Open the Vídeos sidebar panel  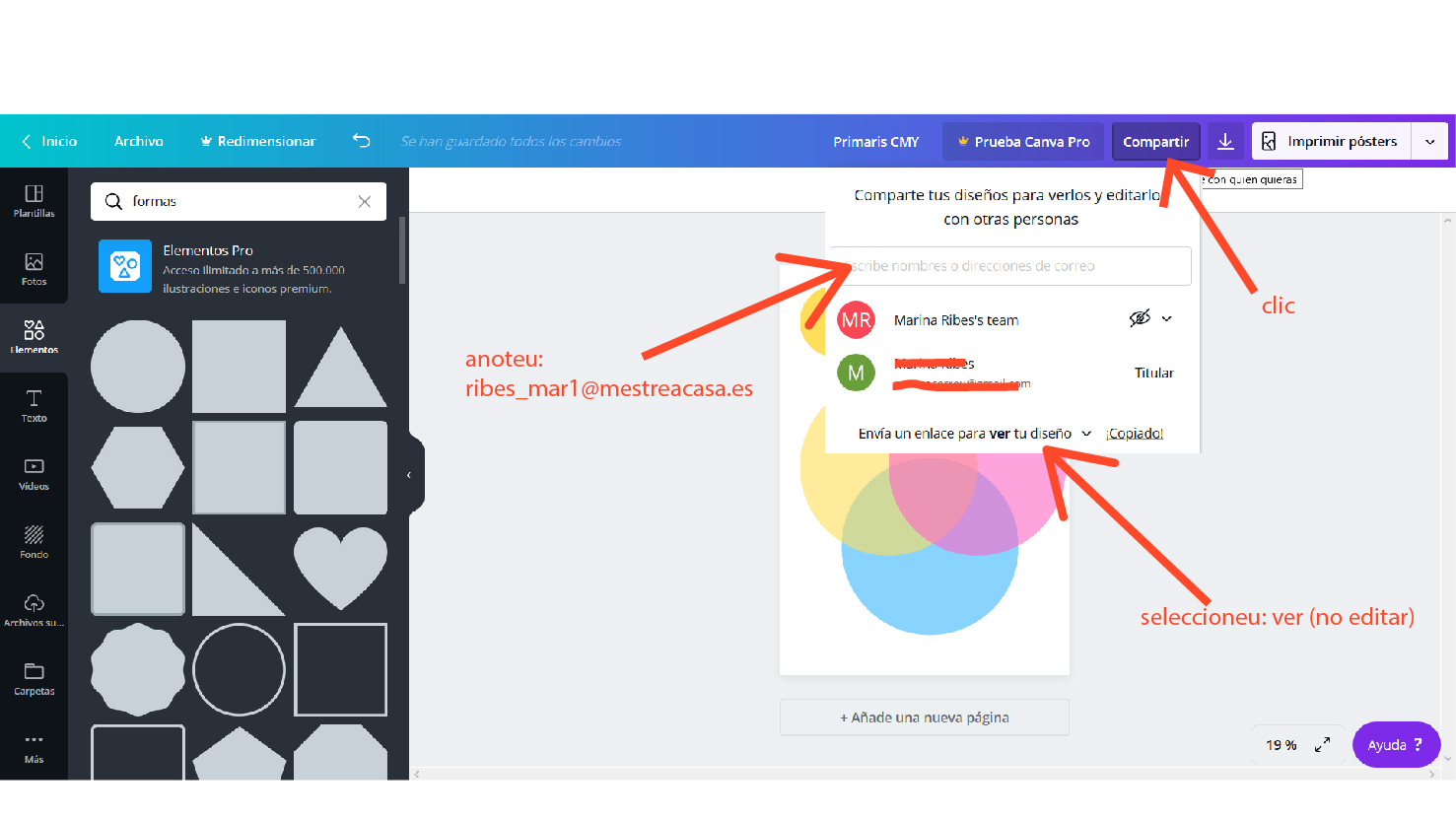[34, 473]
